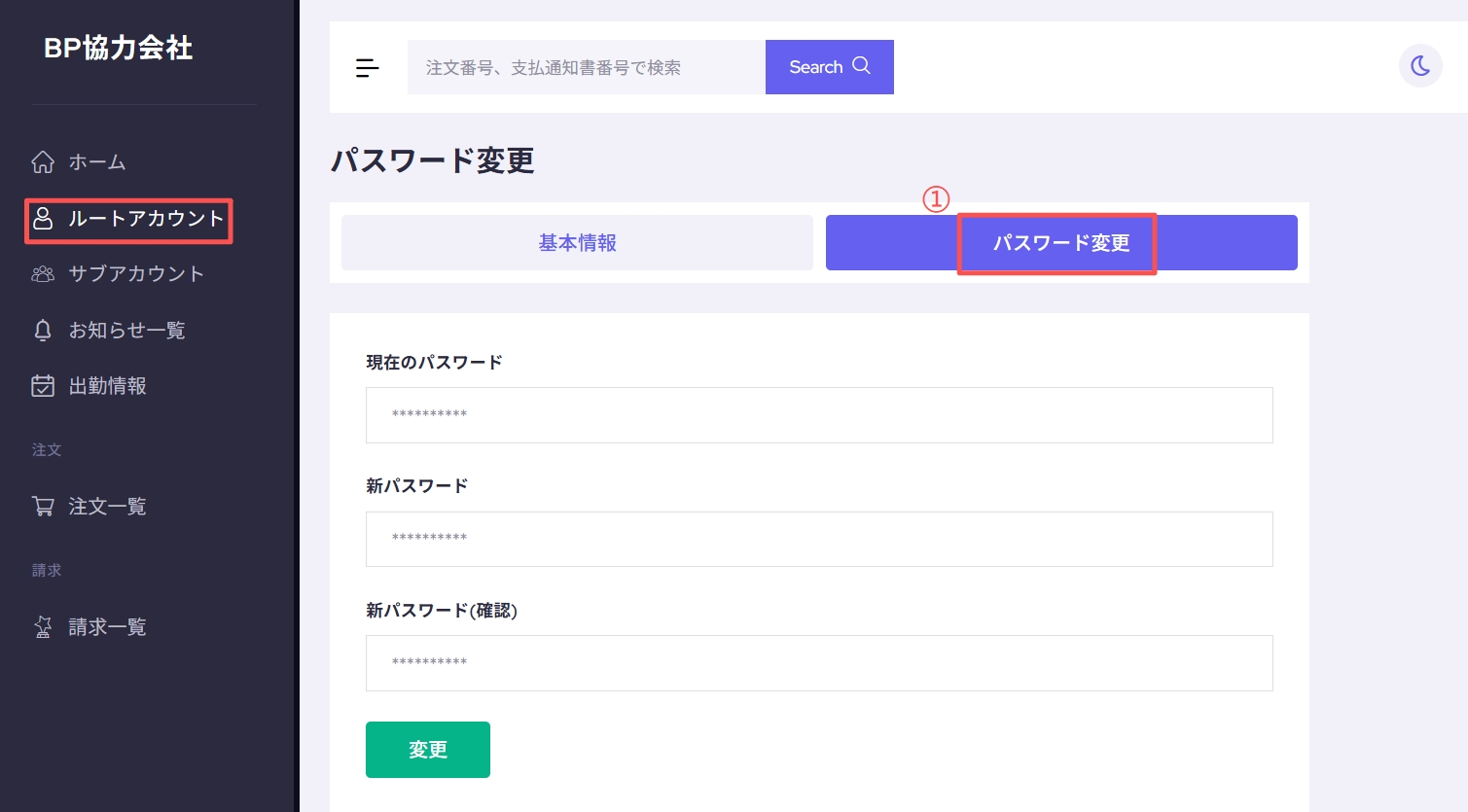Image resolution: width=1468 pixels, height=812 pixels.
Task: Toggle the hamburger sidebar menu icon
Action: [367, 68]
